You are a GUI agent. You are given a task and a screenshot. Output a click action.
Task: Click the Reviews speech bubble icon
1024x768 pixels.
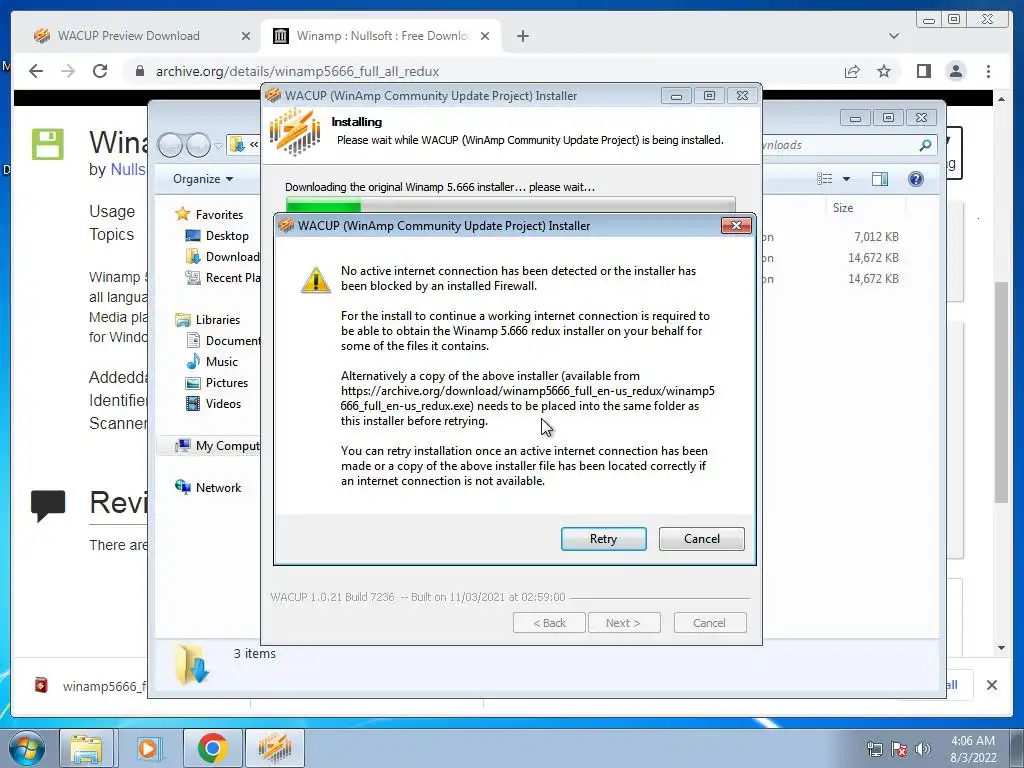(48, 505)
